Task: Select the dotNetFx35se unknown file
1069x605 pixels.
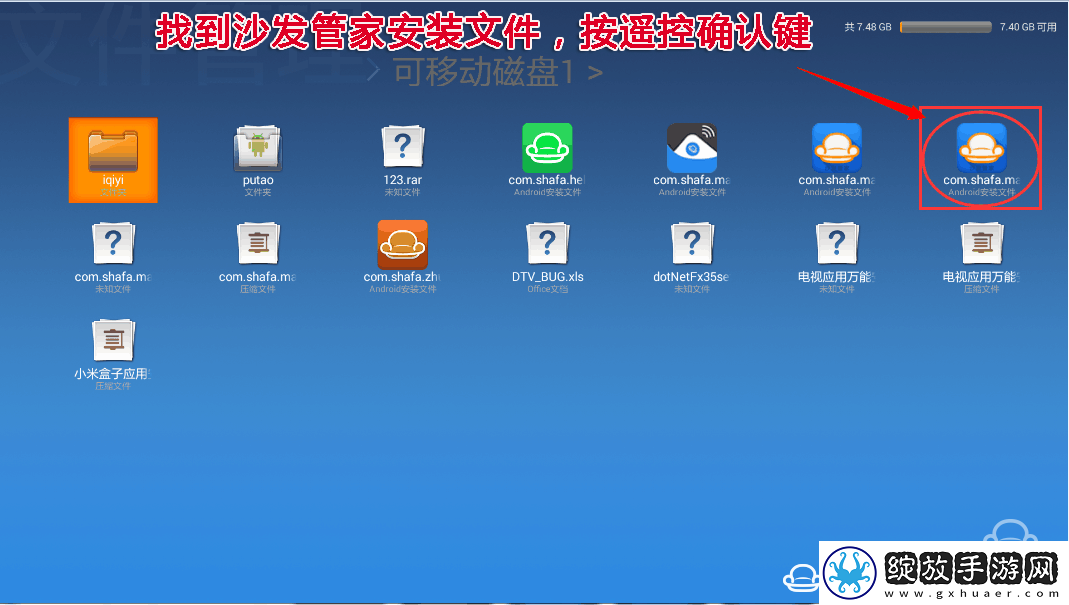Action: coord(692,258)
